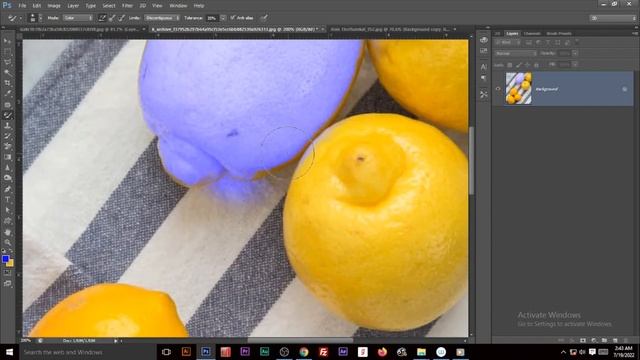The image size is (640, 360).
Task: Toggle lock position in Layers panel
Action: pyautogui.click(x=527, y=64)
